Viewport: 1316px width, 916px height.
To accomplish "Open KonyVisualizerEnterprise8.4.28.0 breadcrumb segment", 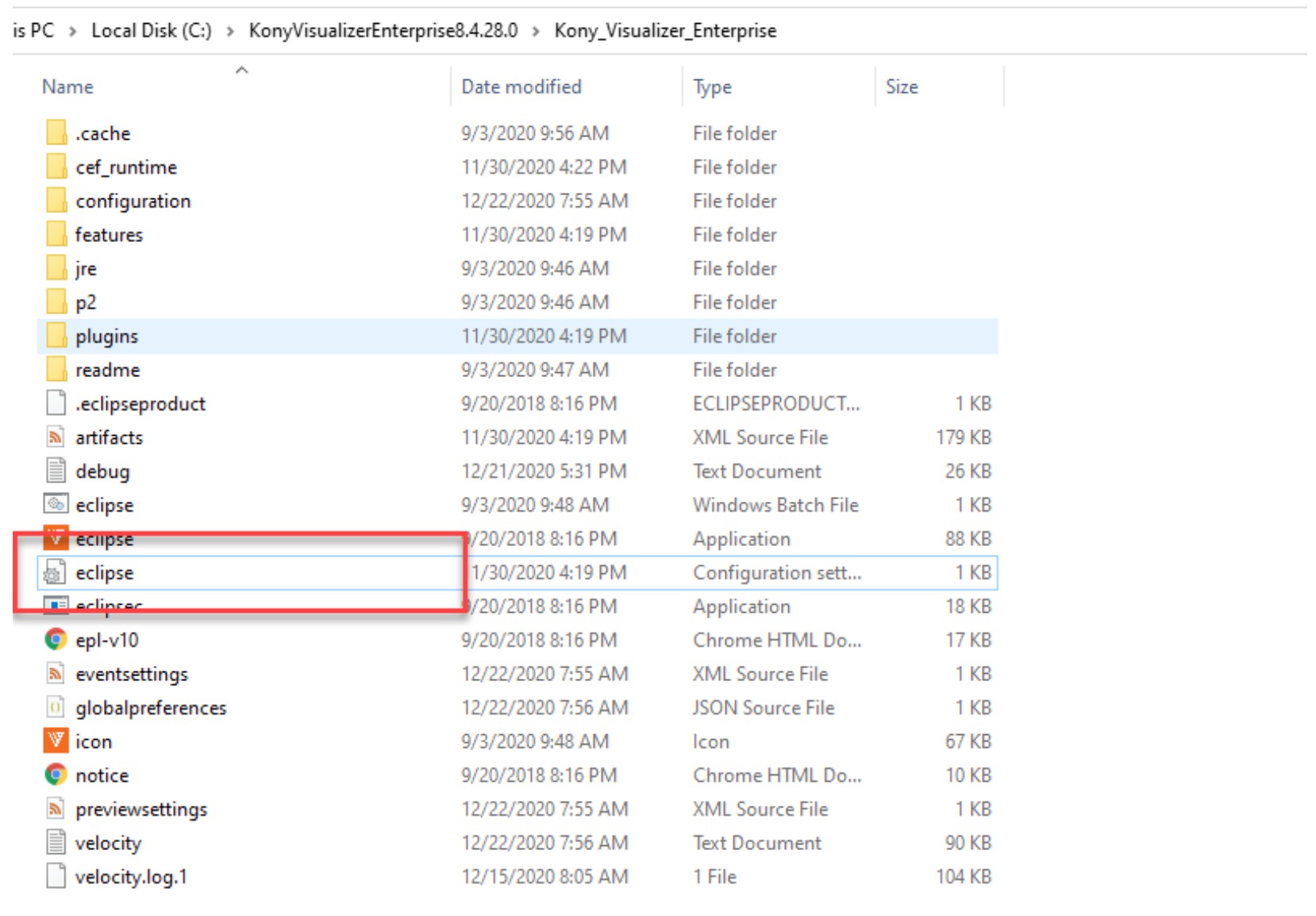I will pyautogui.click(x=383, y=31).
